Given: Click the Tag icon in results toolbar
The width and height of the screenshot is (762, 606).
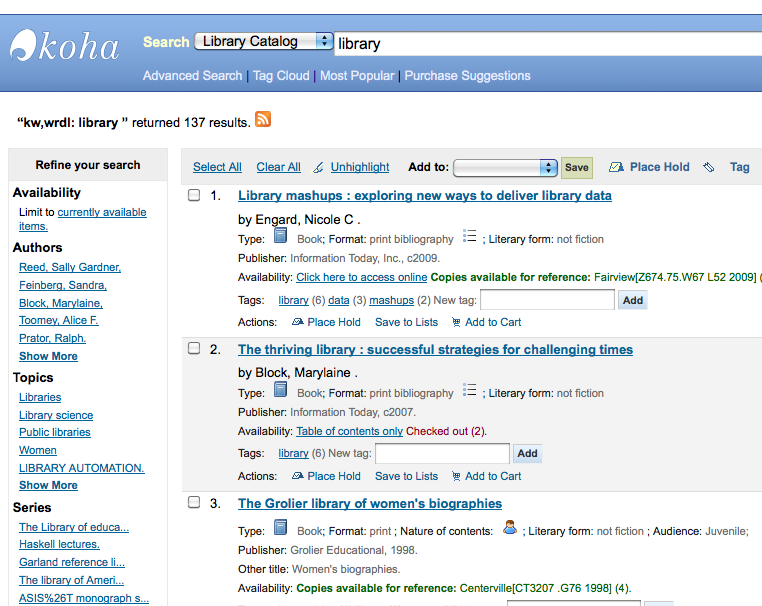Looking at the screenshot, I should coord(709,167).
